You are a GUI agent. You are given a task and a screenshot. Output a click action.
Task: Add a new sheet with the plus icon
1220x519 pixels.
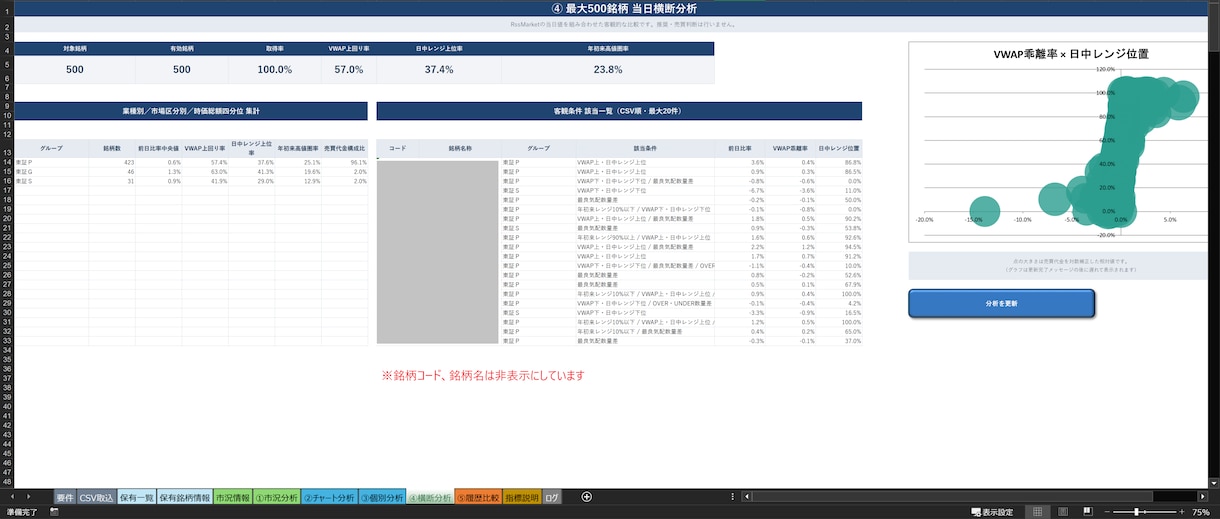[587, 497]
